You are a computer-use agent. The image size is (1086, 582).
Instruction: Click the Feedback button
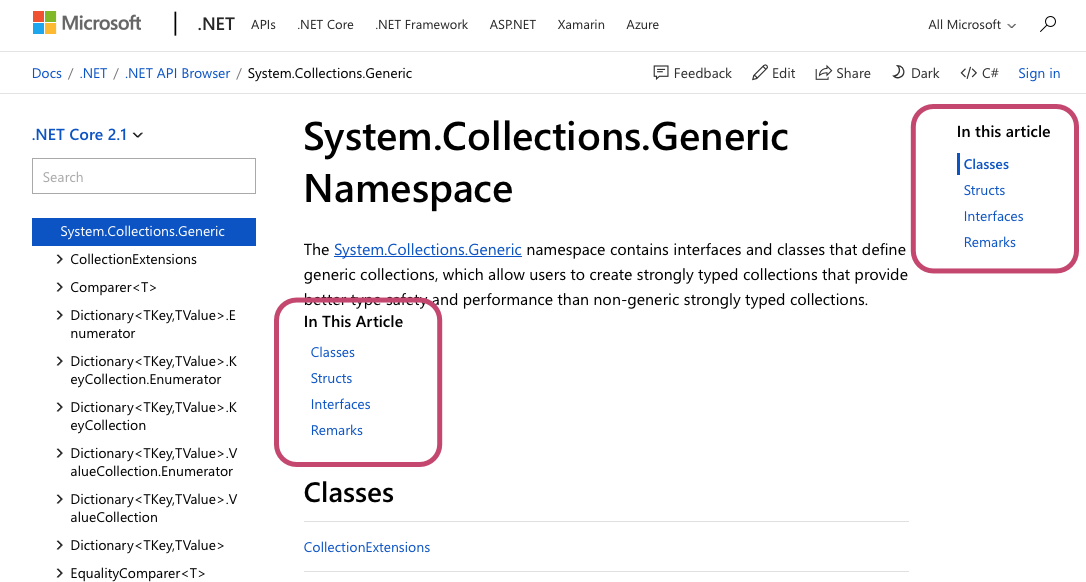point(693,73)
